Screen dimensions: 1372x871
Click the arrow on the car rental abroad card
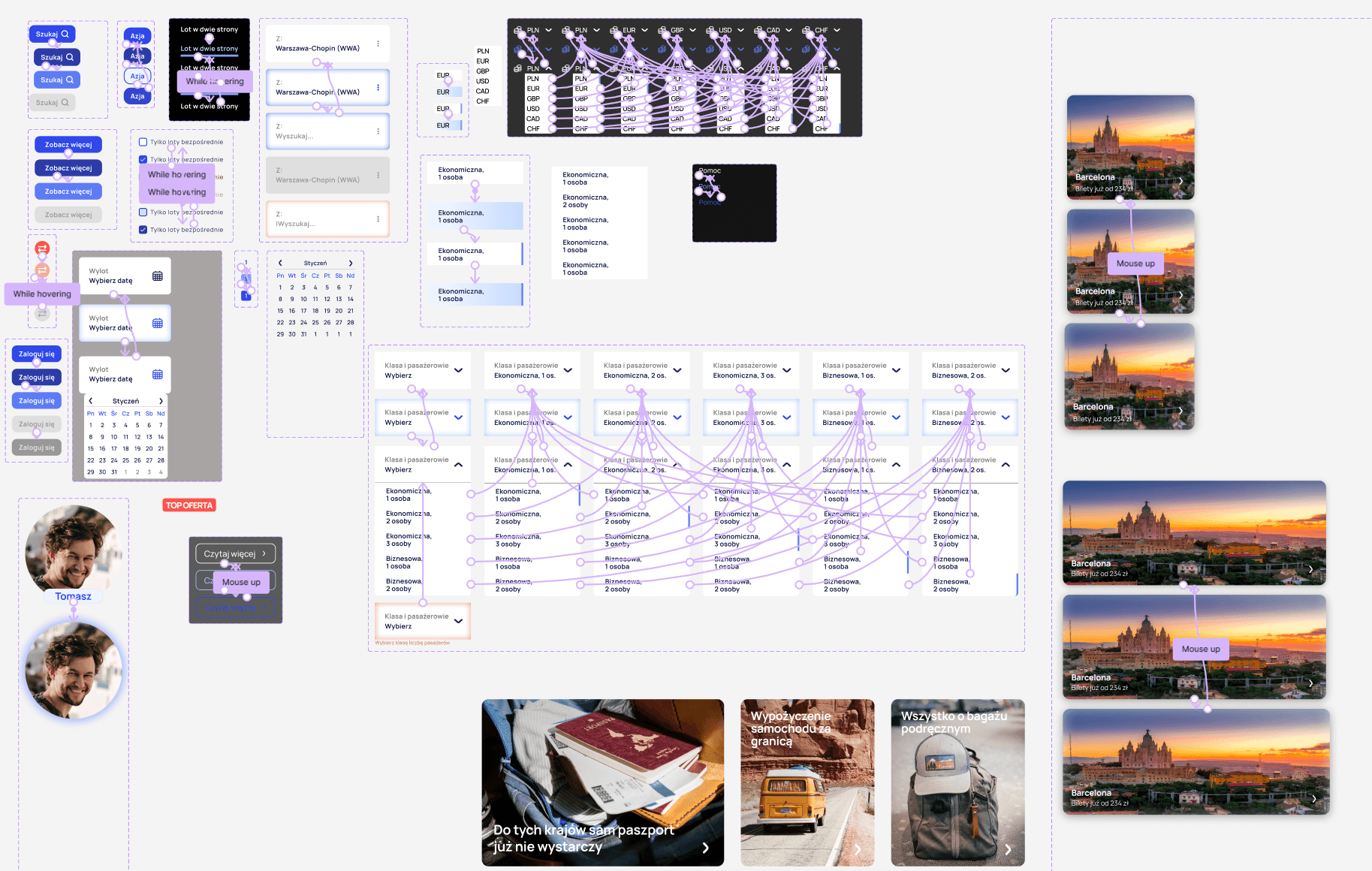pyautogui.click(x=858, y=849)
